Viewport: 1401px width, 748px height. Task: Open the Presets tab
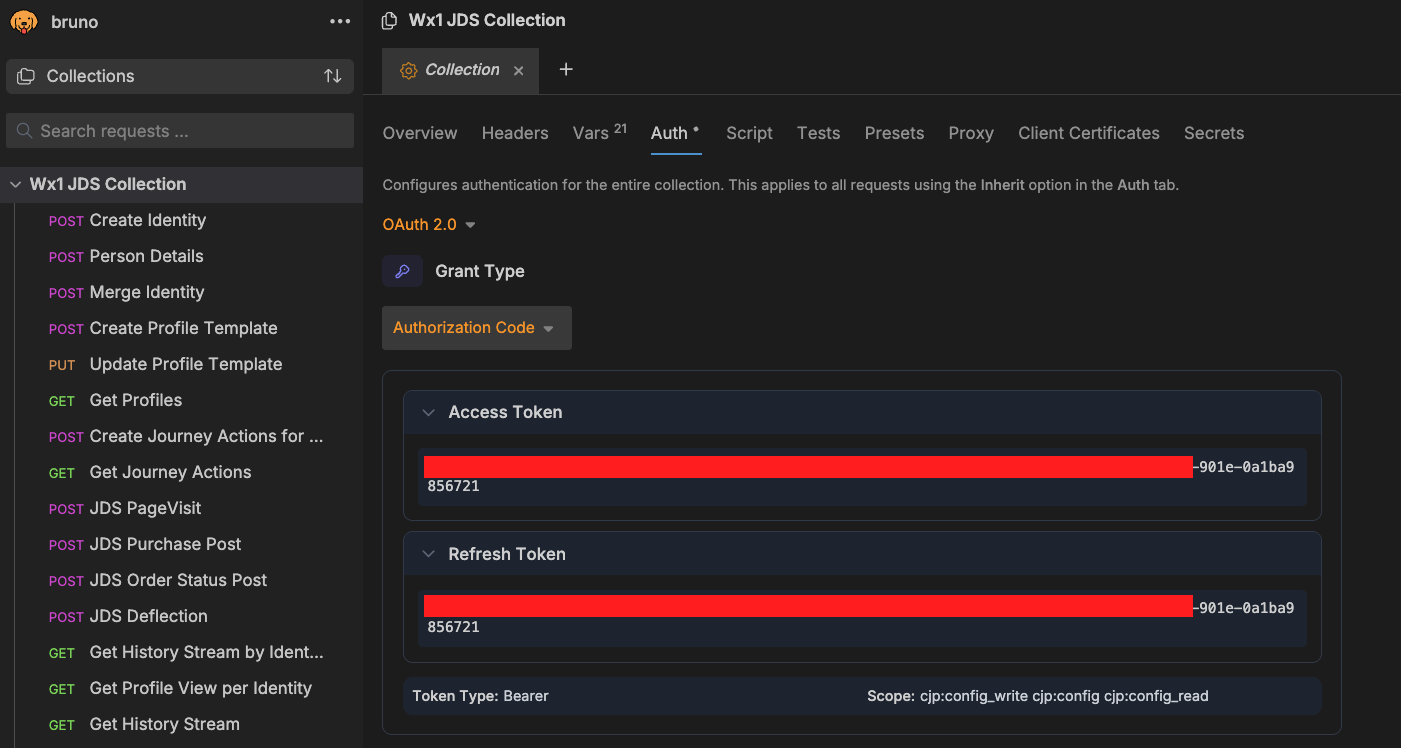894,133
